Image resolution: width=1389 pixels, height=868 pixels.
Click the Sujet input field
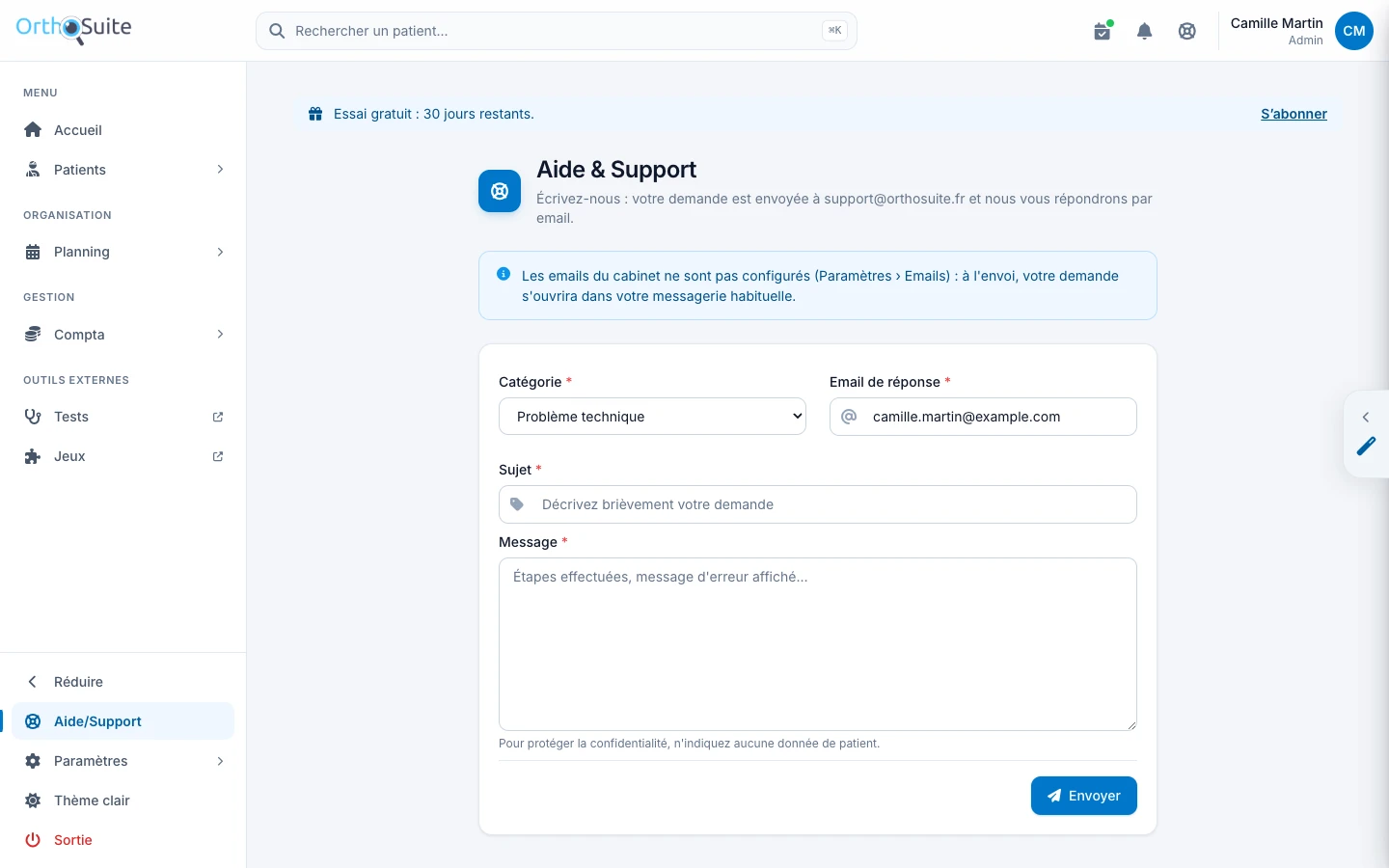(818, 504)
